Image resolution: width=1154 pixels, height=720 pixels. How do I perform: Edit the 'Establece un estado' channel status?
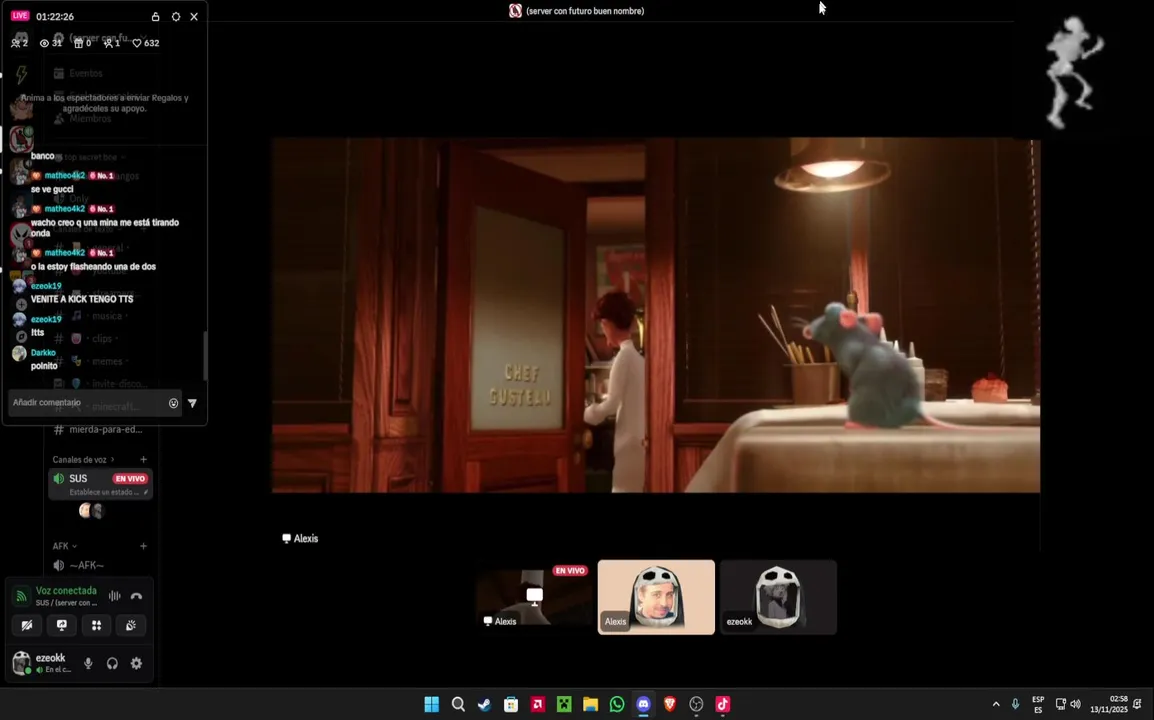point(107,492)
